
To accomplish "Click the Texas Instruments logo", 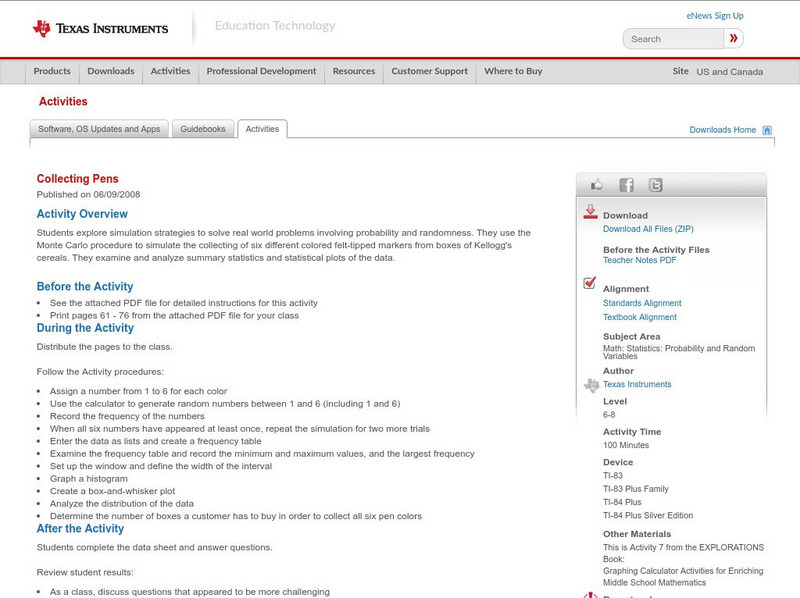I will (x=100, y=28).
